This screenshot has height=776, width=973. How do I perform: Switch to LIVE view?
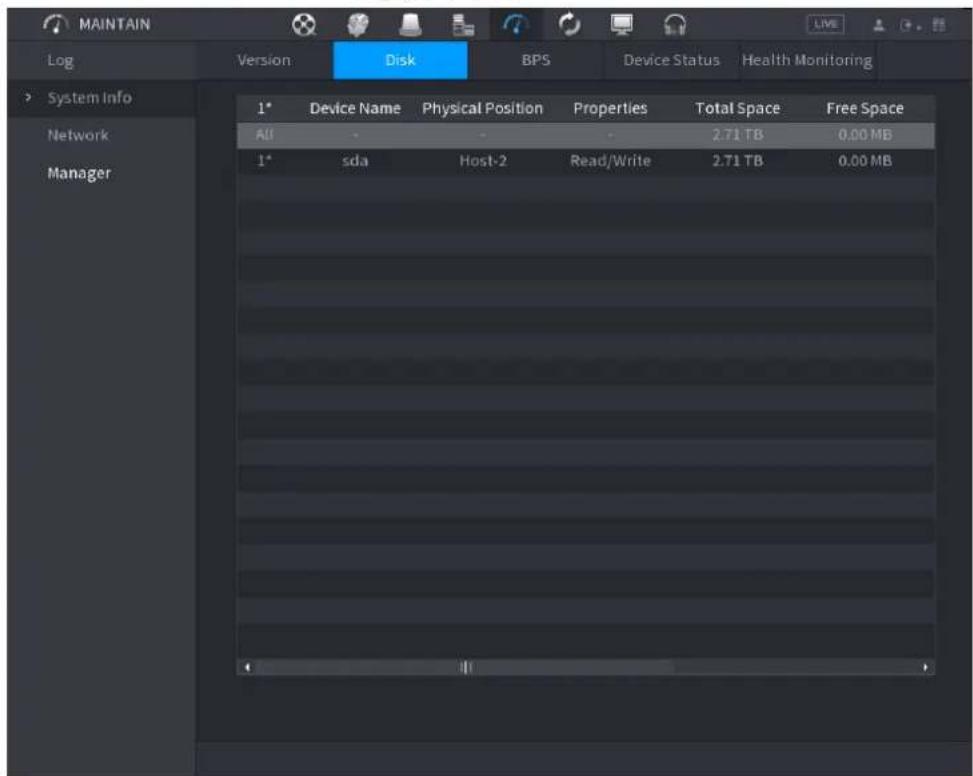[825, 24]
